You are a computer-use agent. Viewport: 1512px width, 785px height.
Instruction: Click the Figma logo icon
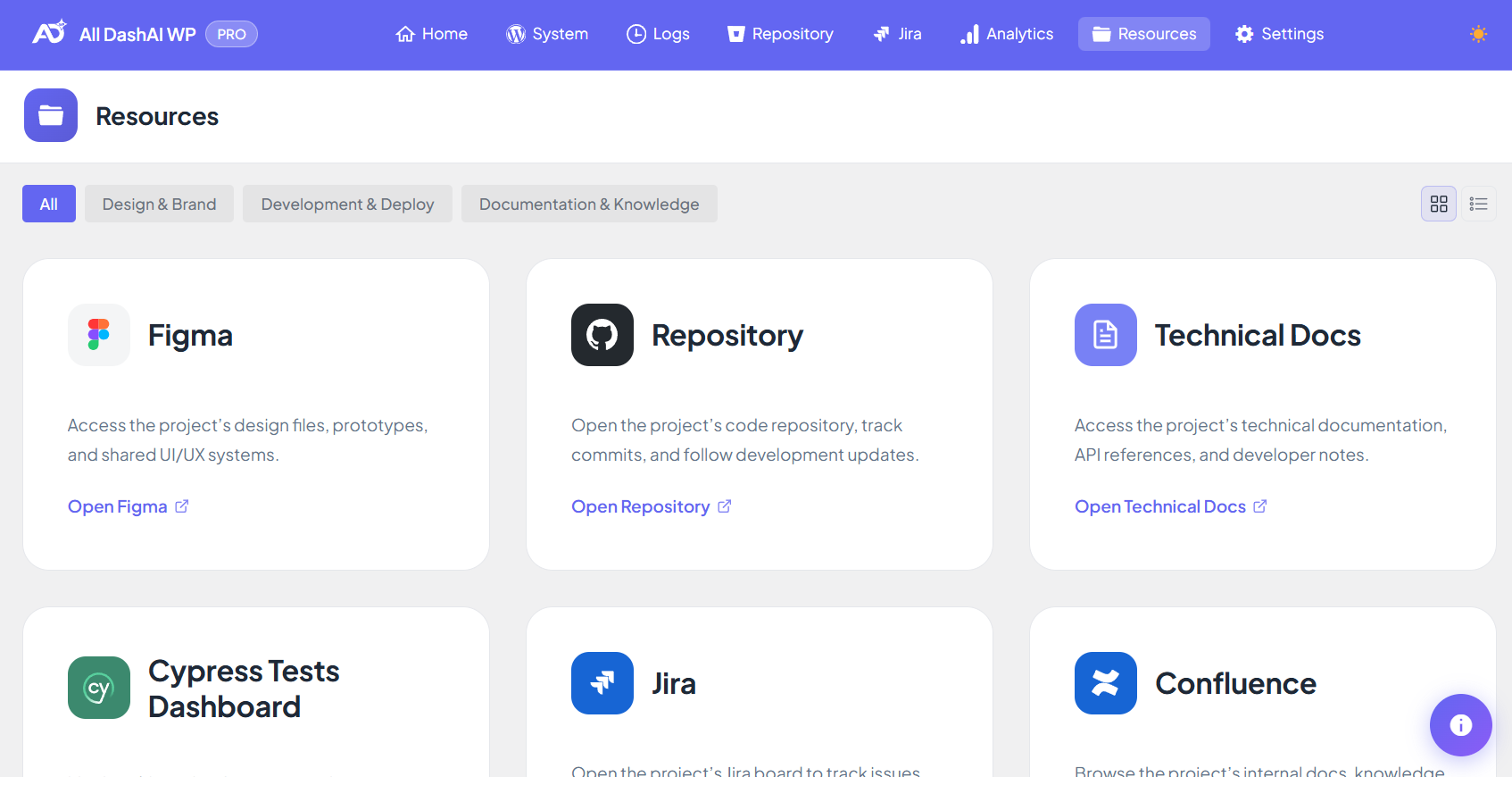[99, 335]
